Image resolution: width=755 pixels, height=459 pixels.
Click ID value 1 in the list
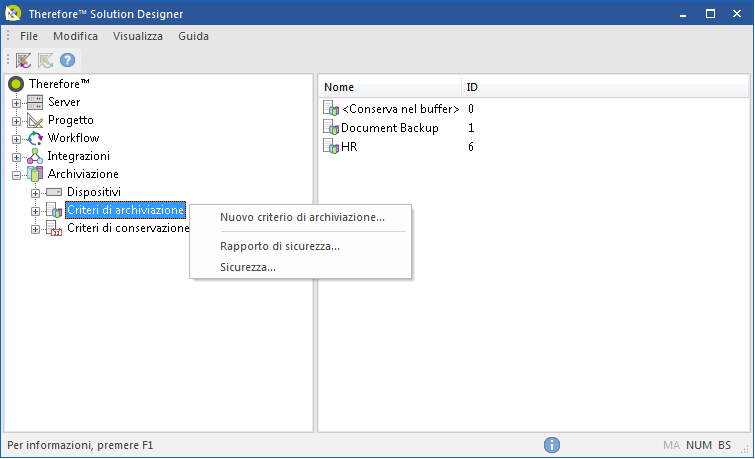coord(471,128)
